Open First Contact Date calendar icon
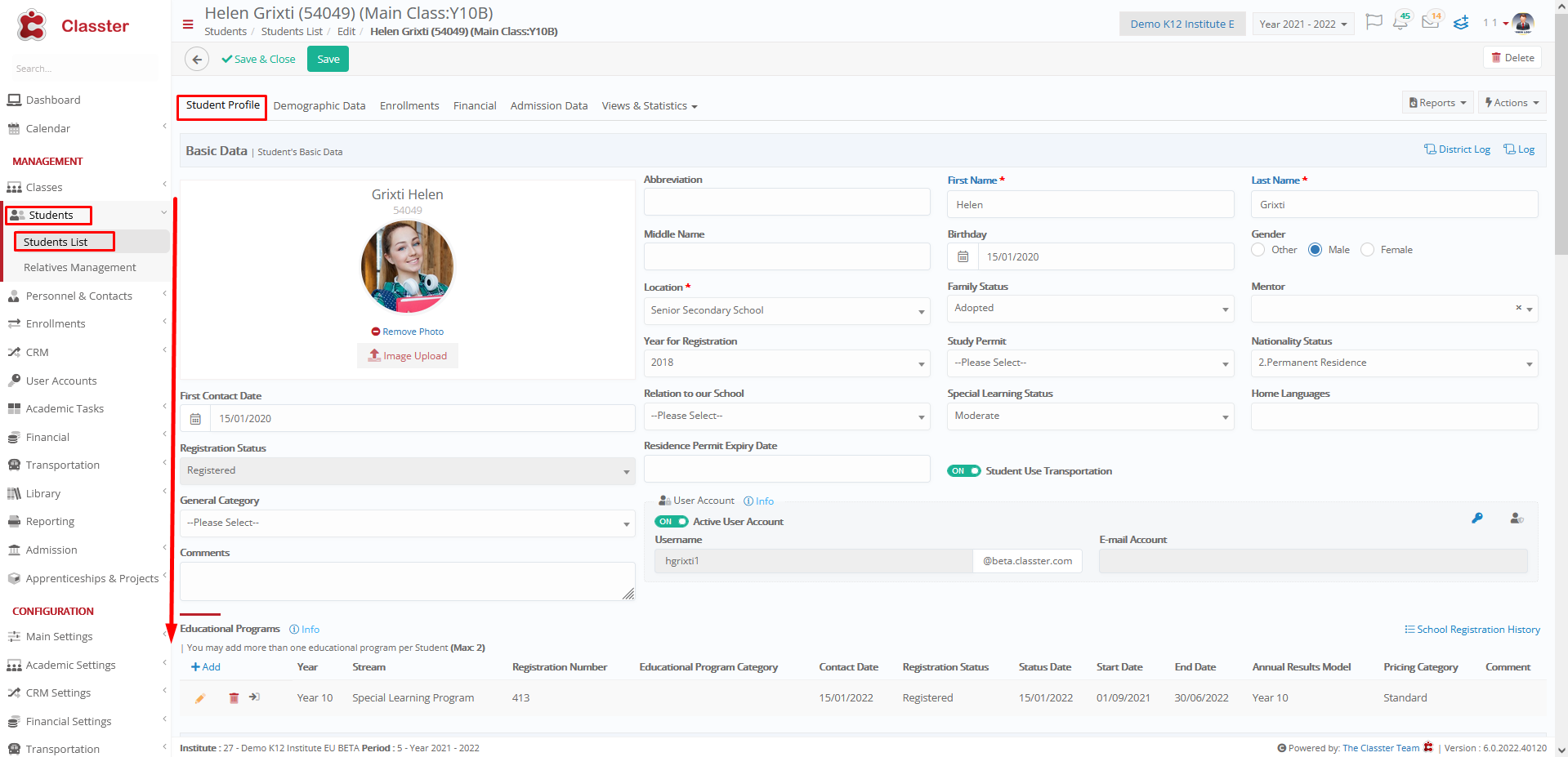This screenshot has width=1568, height=757. pos(195,418)
